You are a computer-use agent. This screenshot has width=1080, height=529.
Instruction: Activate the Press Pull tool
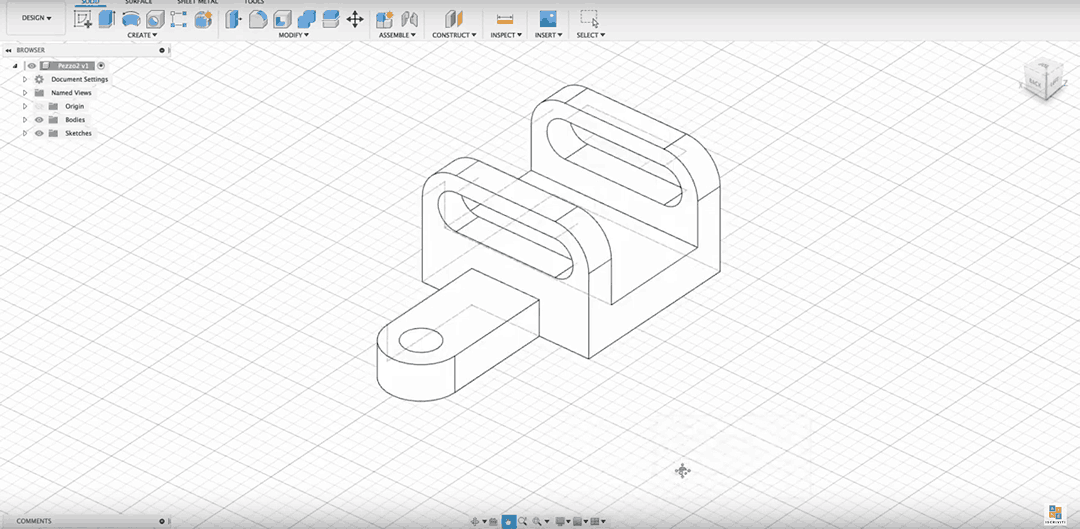233,19
